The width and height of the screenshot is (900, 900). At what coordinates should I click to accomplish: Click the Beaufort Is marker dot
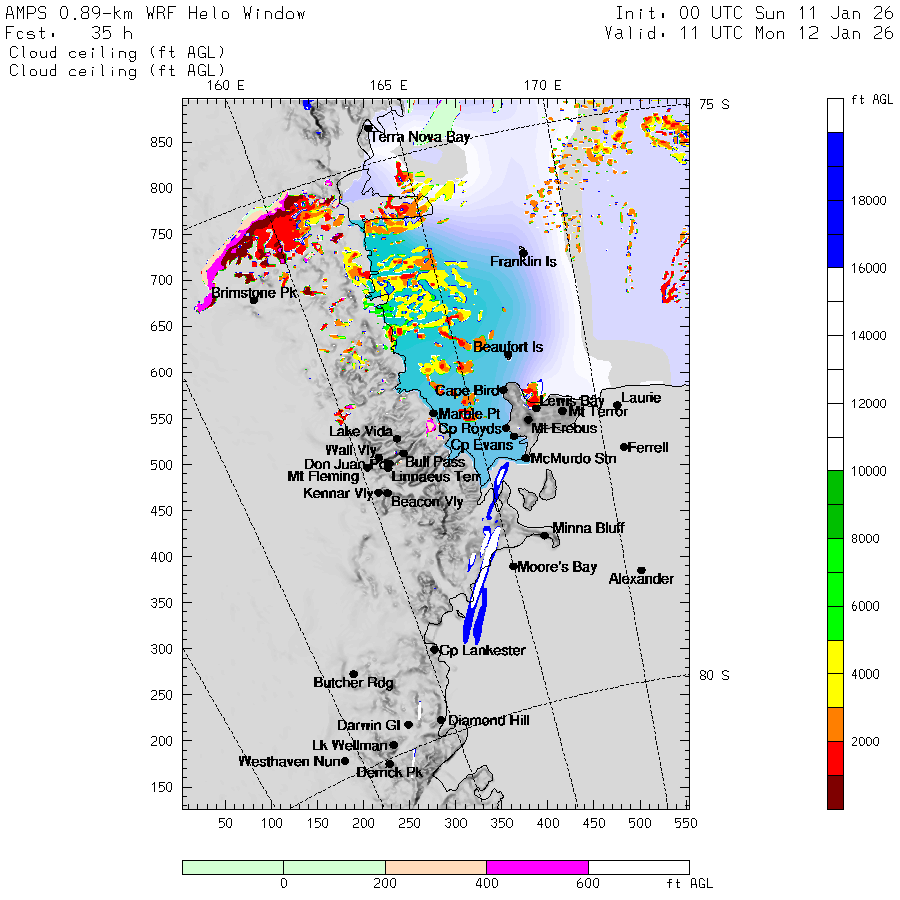(x=508, y=355)
